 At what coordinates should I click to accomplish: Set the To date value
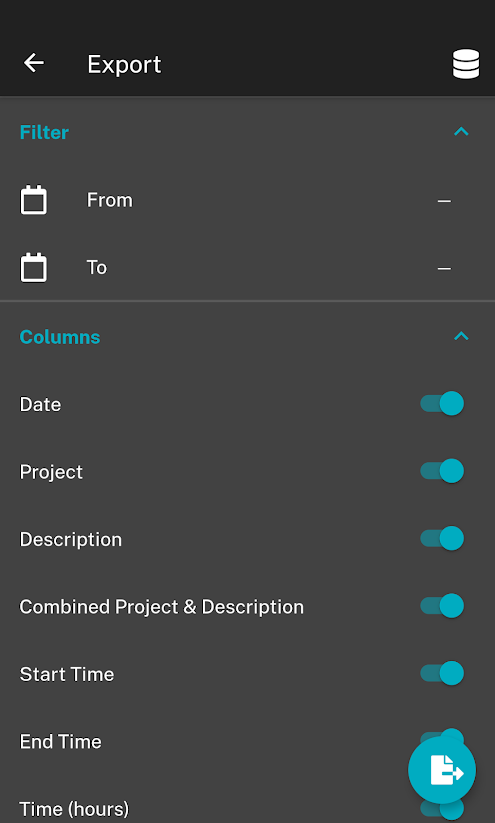pos(444,269)
